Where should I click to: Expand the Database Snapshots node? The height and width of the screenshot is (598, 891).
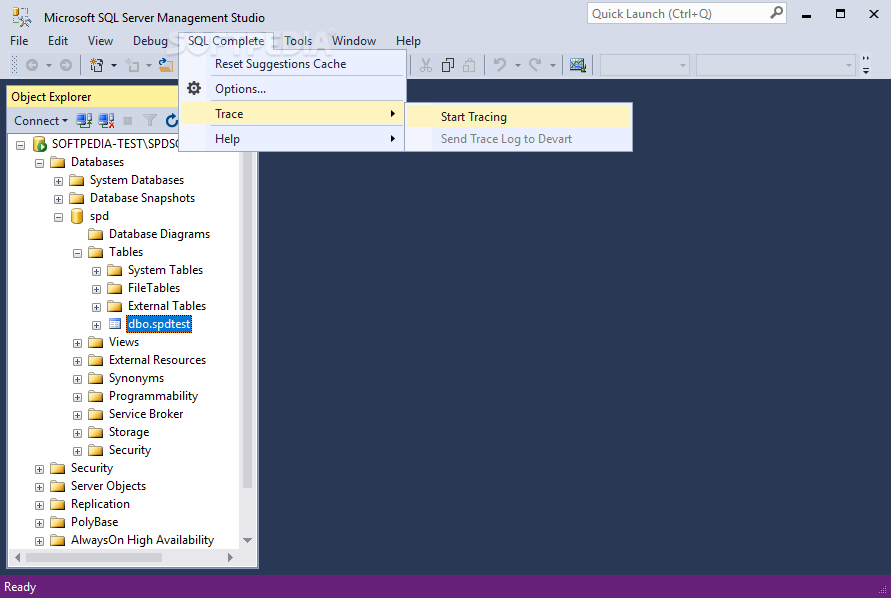[58, 200]
